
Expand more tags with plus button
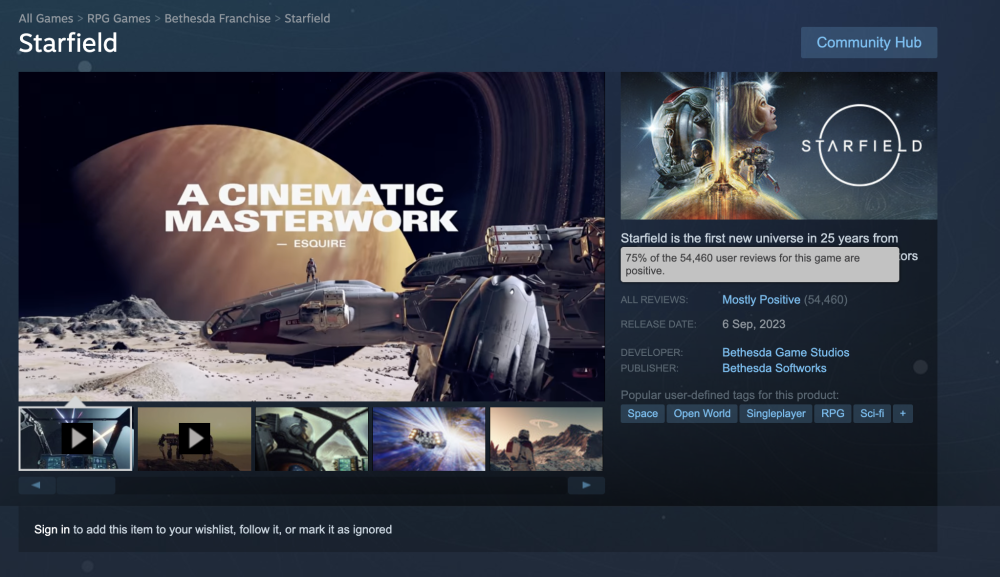coord(902,413)
